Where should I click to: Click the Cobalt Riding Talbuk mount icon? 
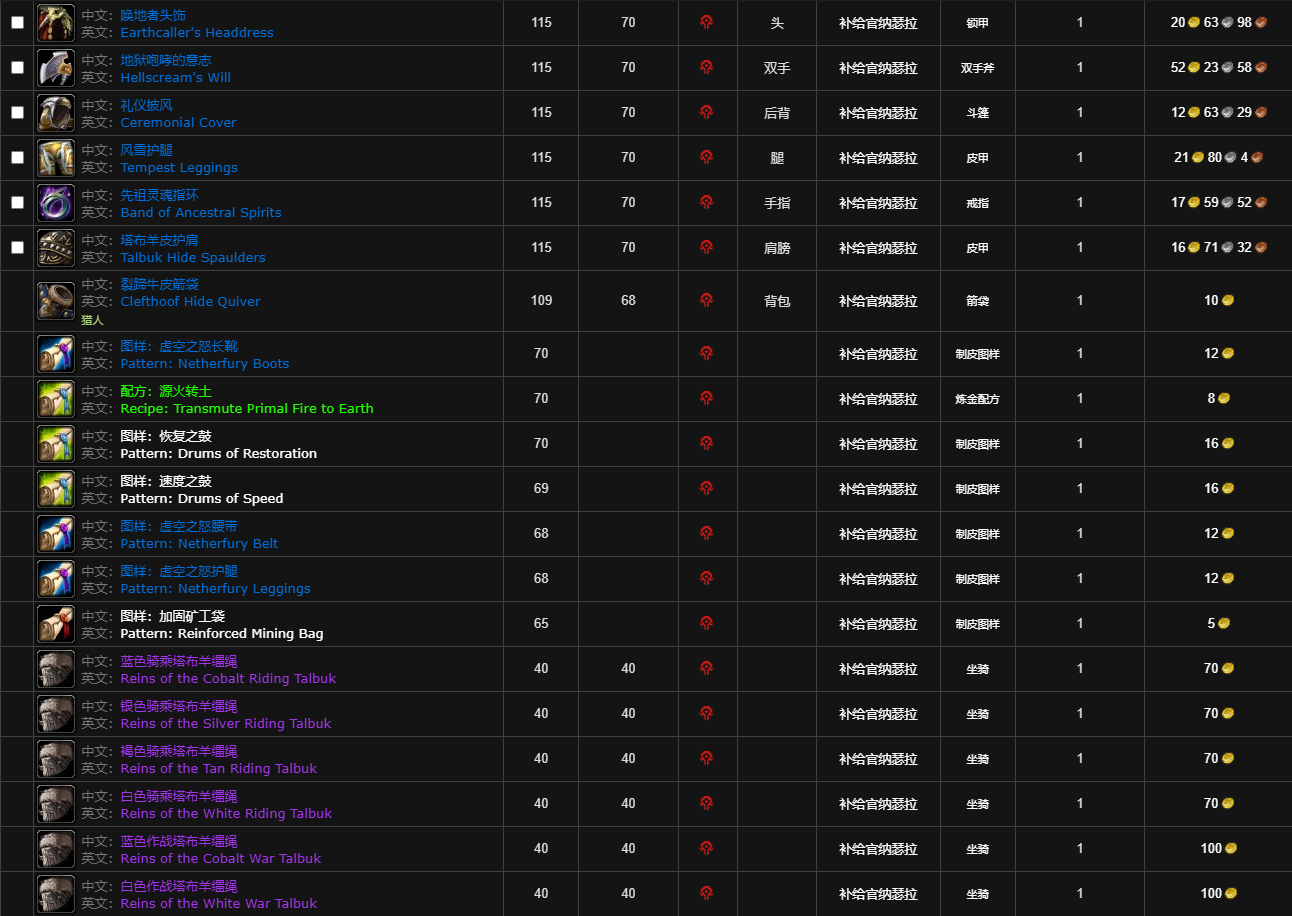click(x=56, y=669)
